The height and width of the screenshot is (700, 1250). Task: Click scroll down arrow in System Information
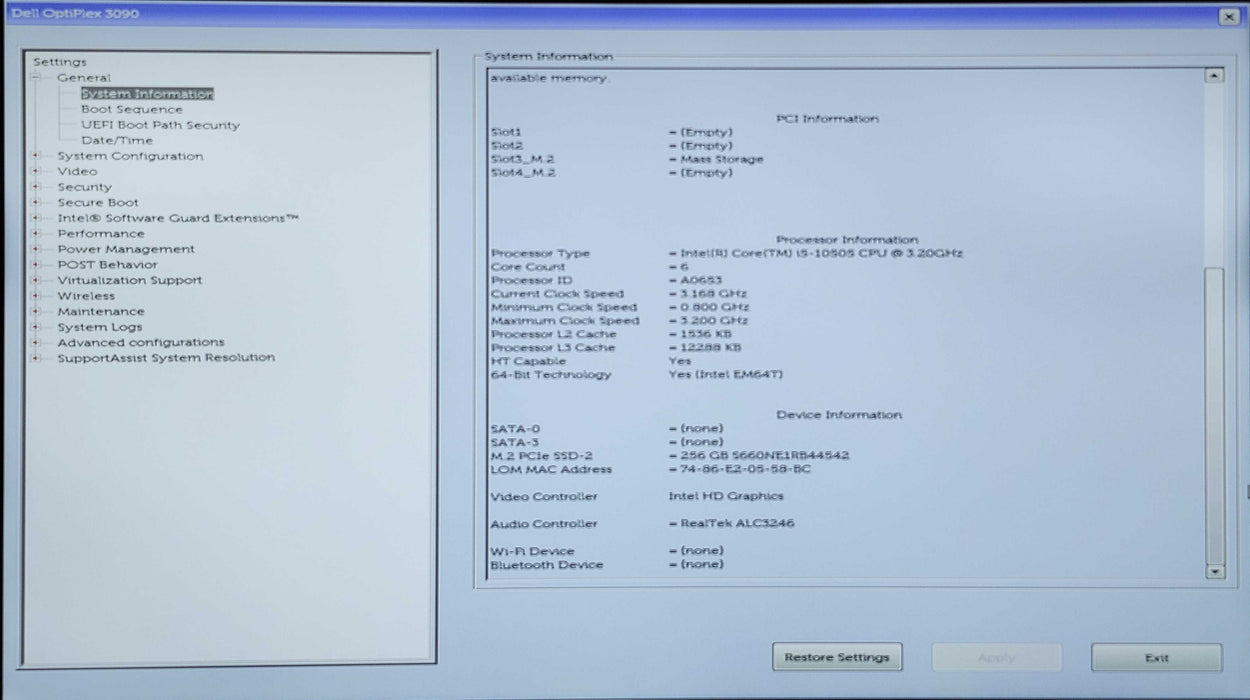pos(1214,572)
